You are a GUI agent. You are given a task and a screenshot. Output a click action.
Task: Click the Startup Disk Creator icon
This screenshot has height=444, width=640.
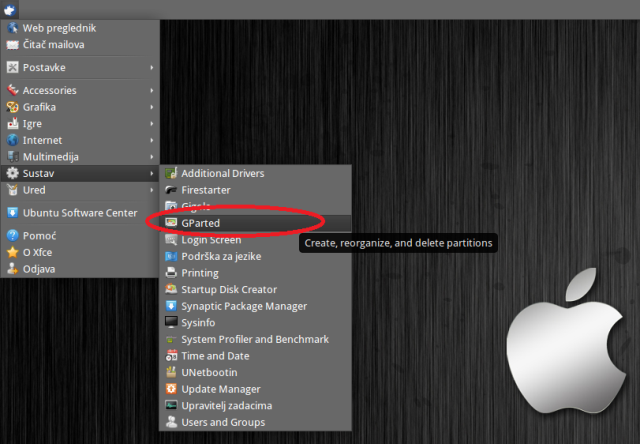click(x=171, y=289)
